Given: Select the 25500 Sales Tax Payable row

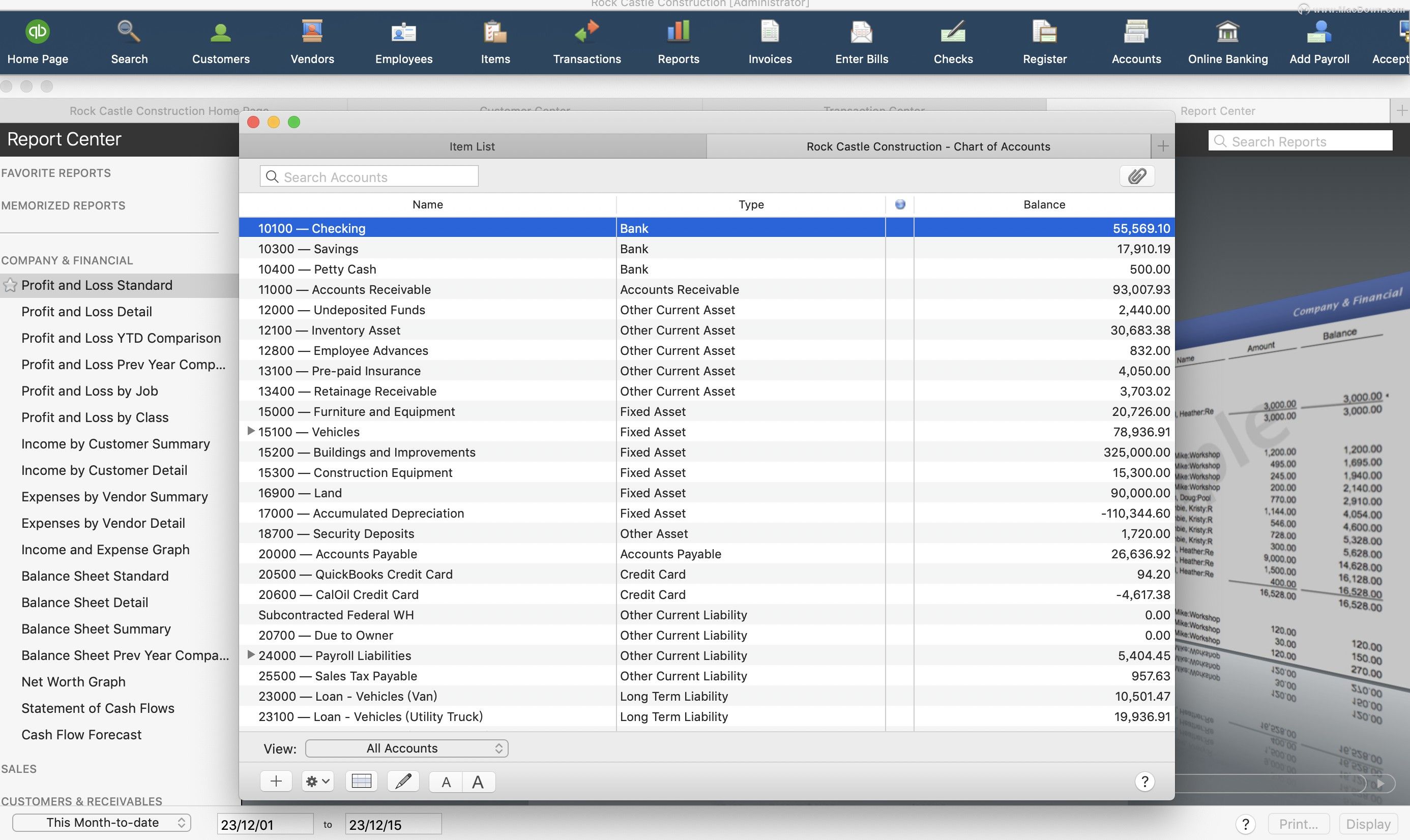Looking at the screenshot, I should point(707,676).
